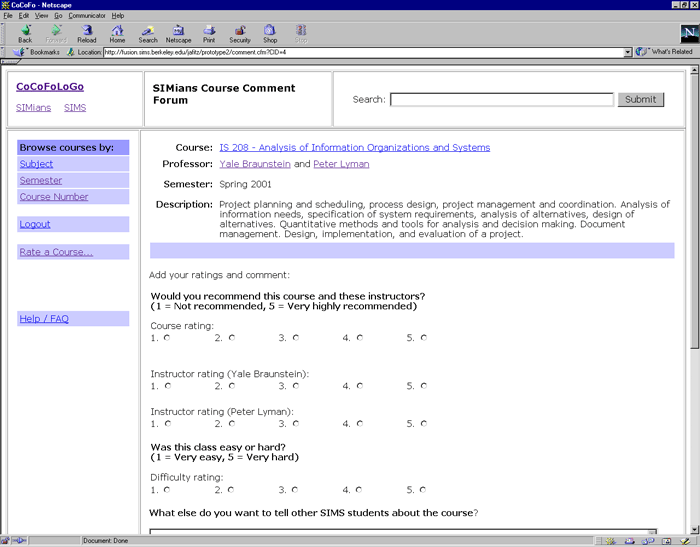Click the Reload toolbar icon
The height and width of the screenshot is (547, 700).
point(87,33)
